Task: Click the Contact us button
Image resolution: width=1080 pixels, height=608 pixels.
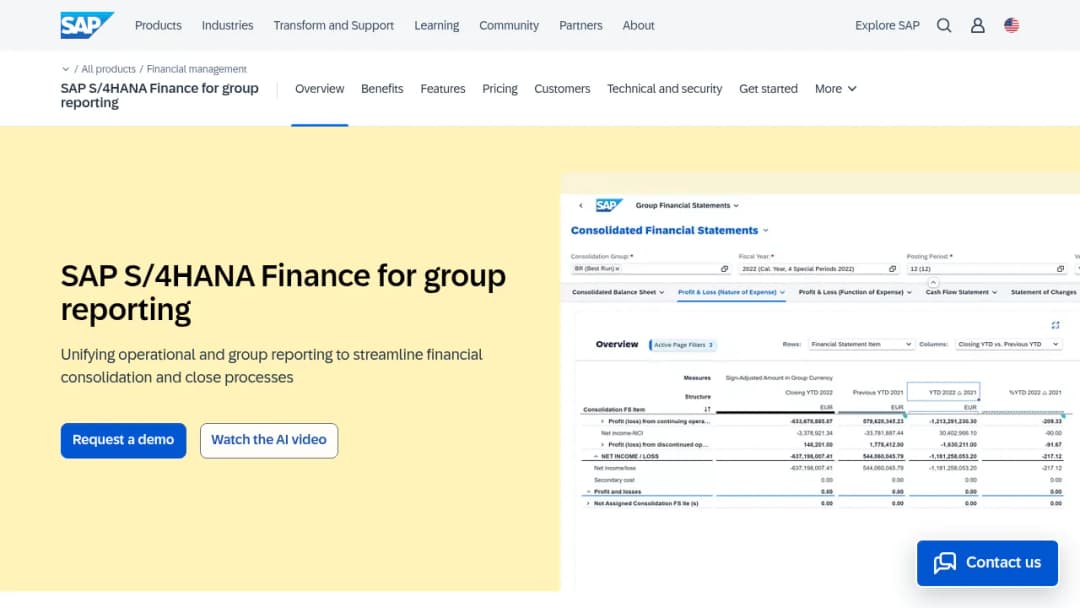Action: (x=987, y=563)
